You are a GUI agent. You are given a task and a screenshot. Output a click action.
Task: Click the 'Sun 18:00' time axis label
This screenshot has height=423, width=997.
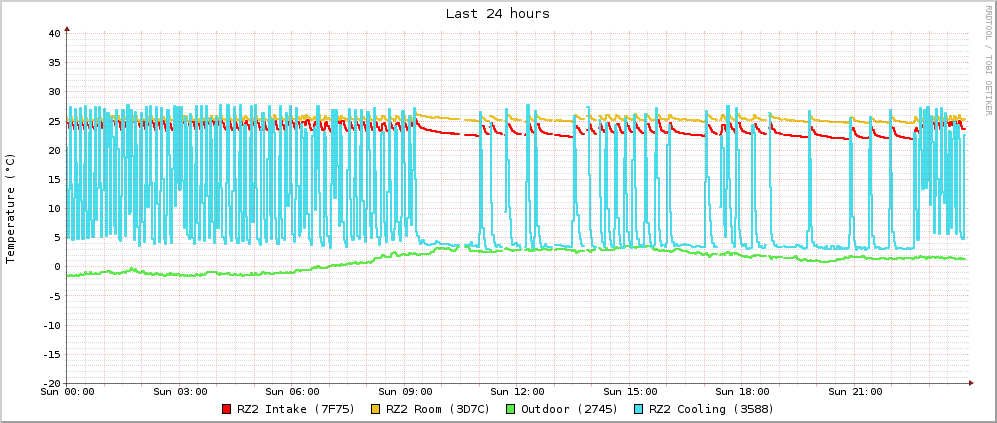click(743, 391)
